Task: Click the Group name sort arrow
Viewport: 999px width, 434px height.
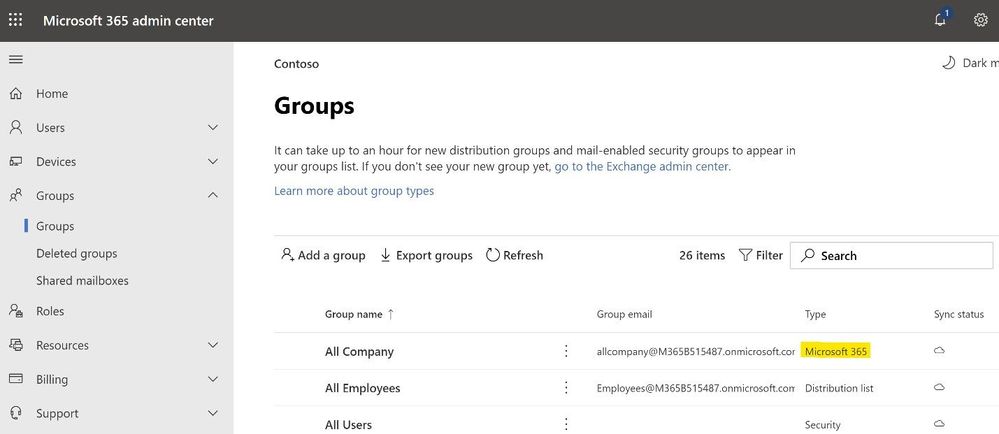Action: [x=391, y=314]
